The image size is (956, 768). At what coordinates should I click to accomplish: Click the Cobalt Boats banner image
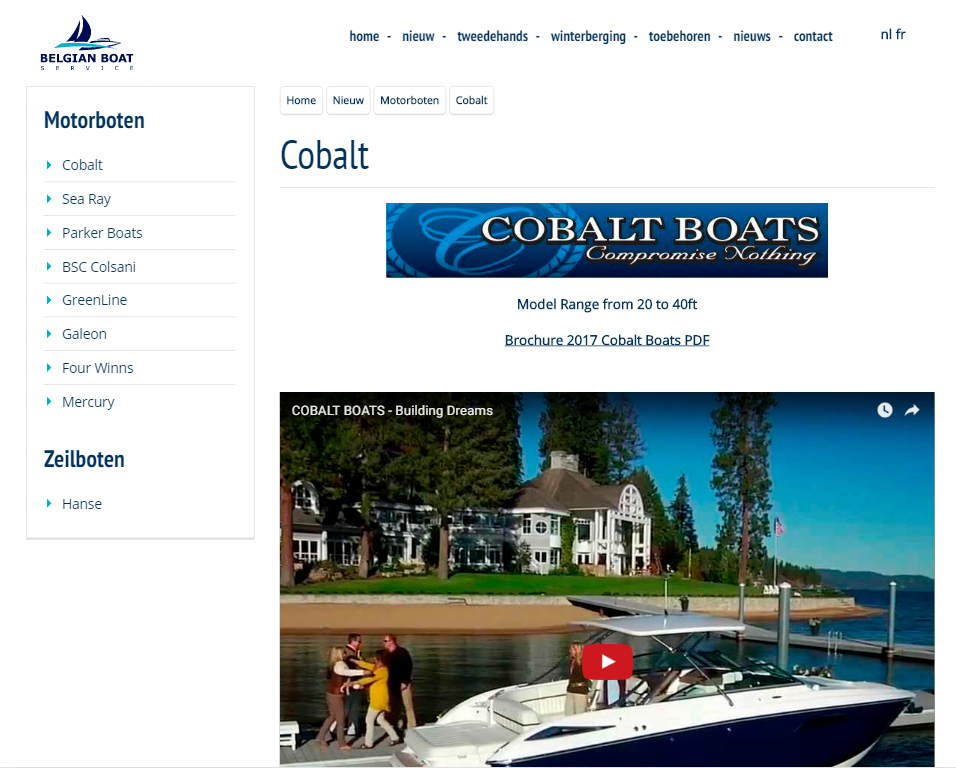click(607, 240)
